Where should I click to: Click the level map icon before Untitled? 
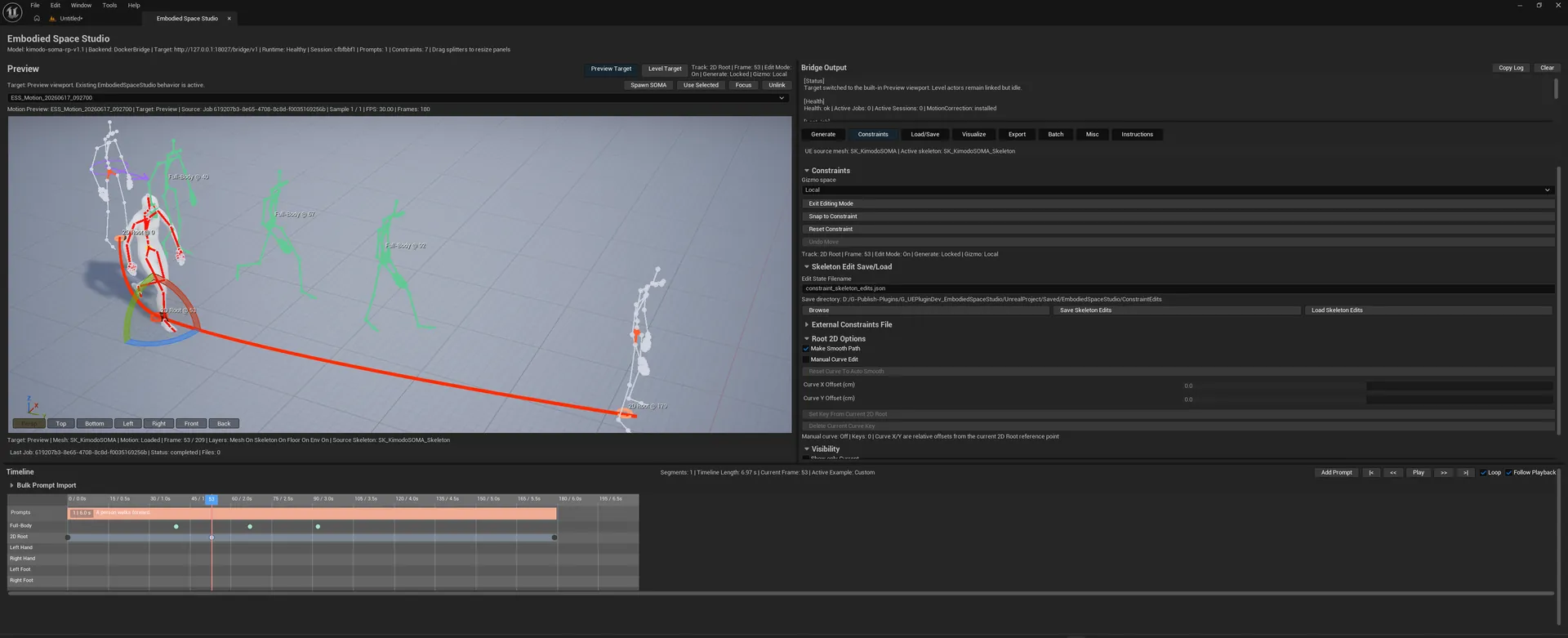52,18
